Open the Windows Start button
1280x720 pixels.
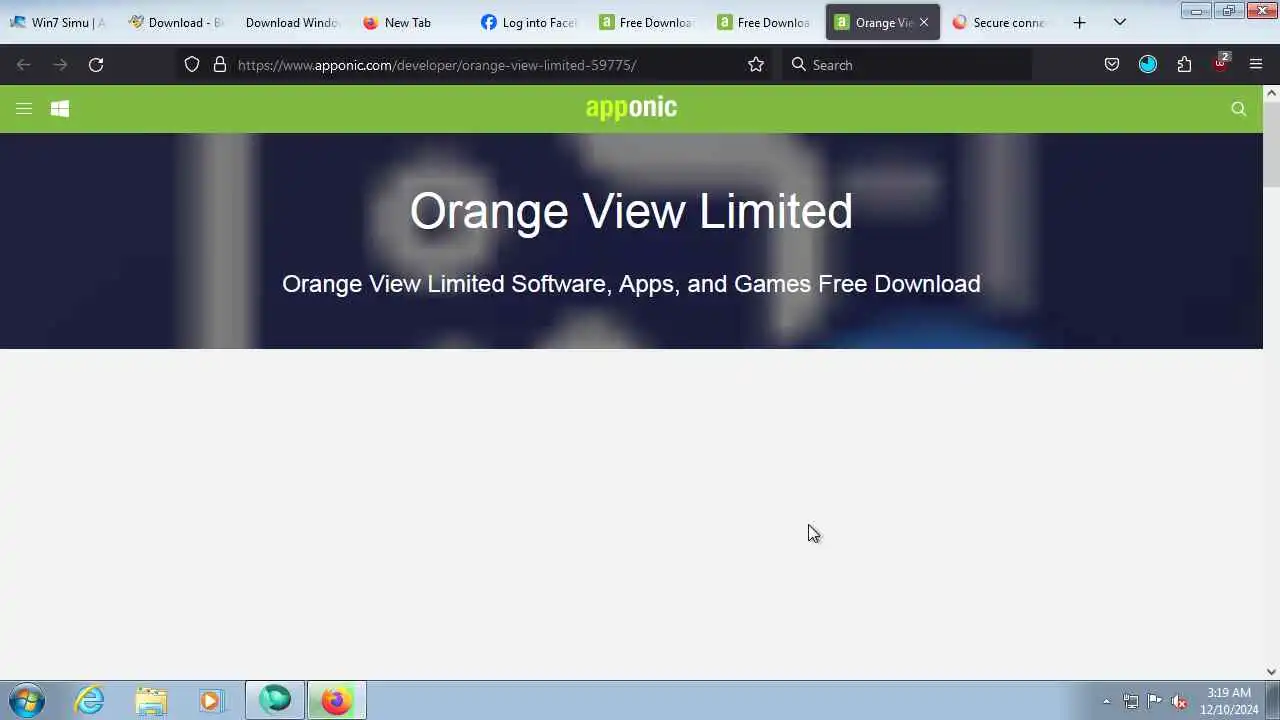click(x=27, y=700)
